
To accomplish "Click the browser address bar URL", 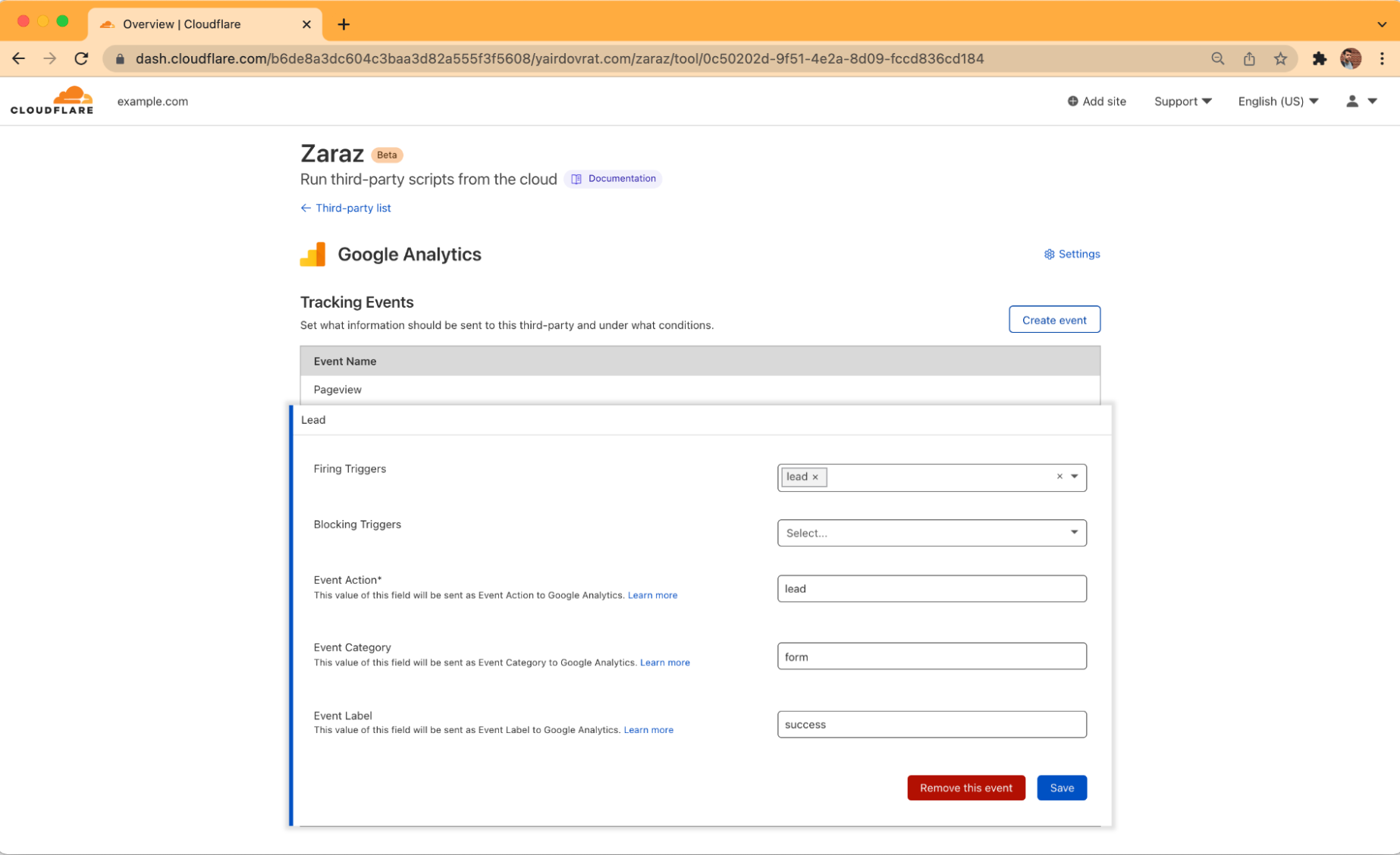I will (x=560, y=58).
